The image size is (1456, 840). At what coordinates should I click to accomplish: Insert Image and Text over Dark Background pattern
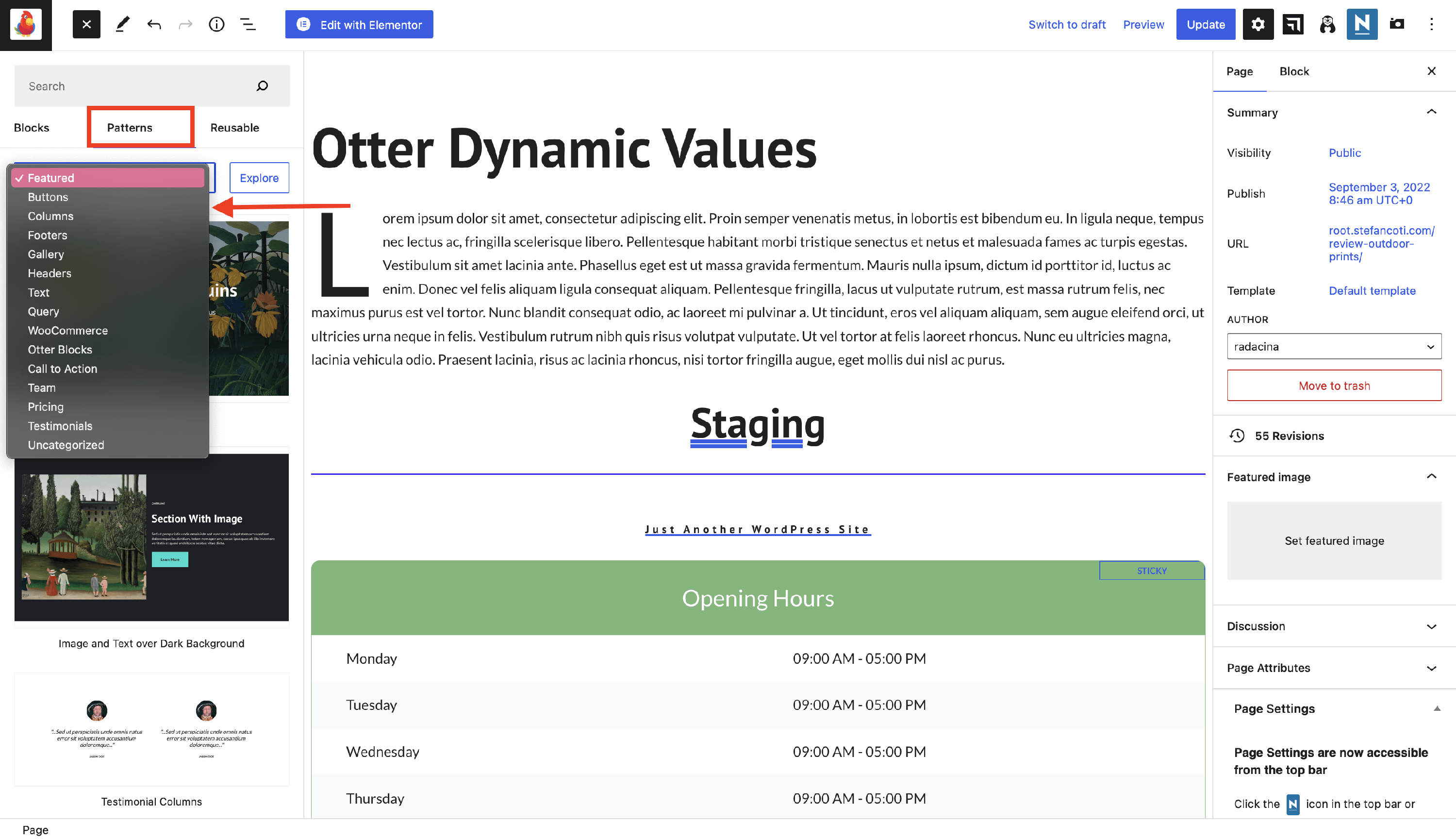coord(151,537)
